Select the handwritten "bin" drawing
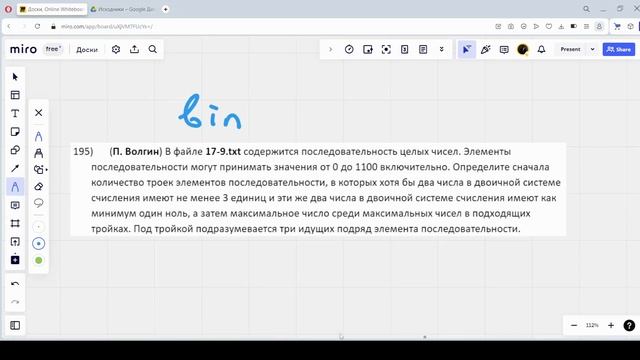Screen dimensions: 640x360 point(210,112)
